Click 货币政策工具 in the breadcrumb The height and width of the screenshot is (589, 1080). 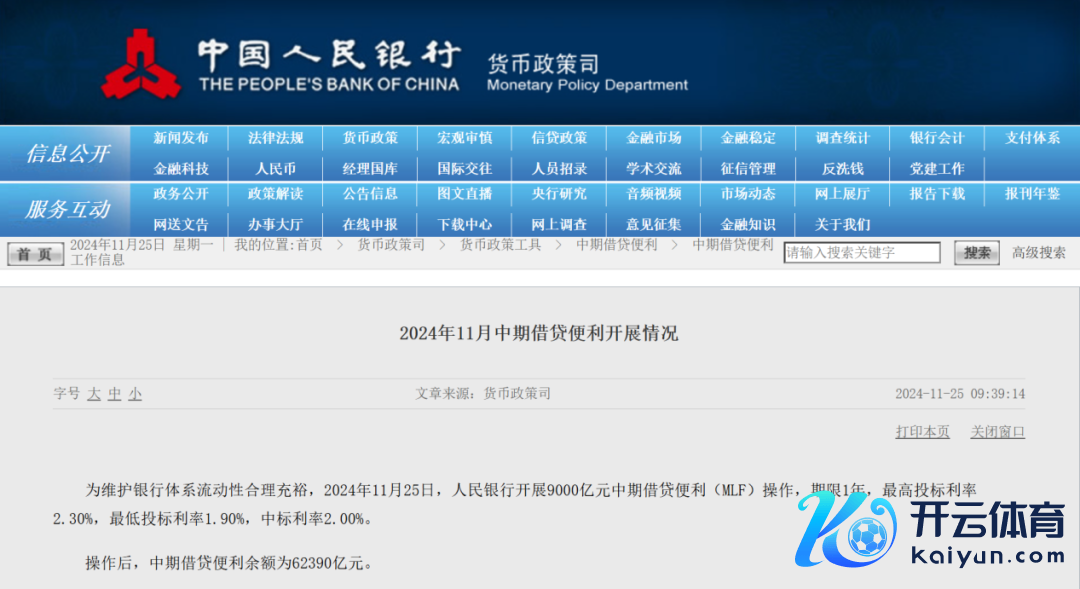500,245
